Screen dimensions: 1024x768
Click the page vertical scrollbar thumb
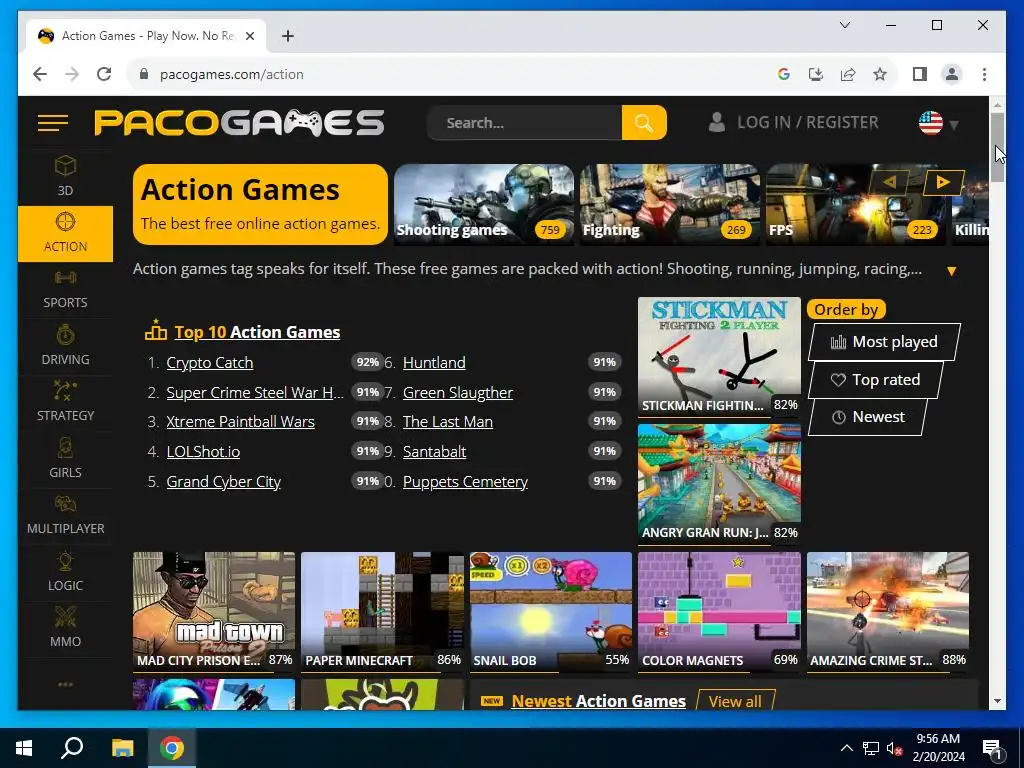coord(997,147)
